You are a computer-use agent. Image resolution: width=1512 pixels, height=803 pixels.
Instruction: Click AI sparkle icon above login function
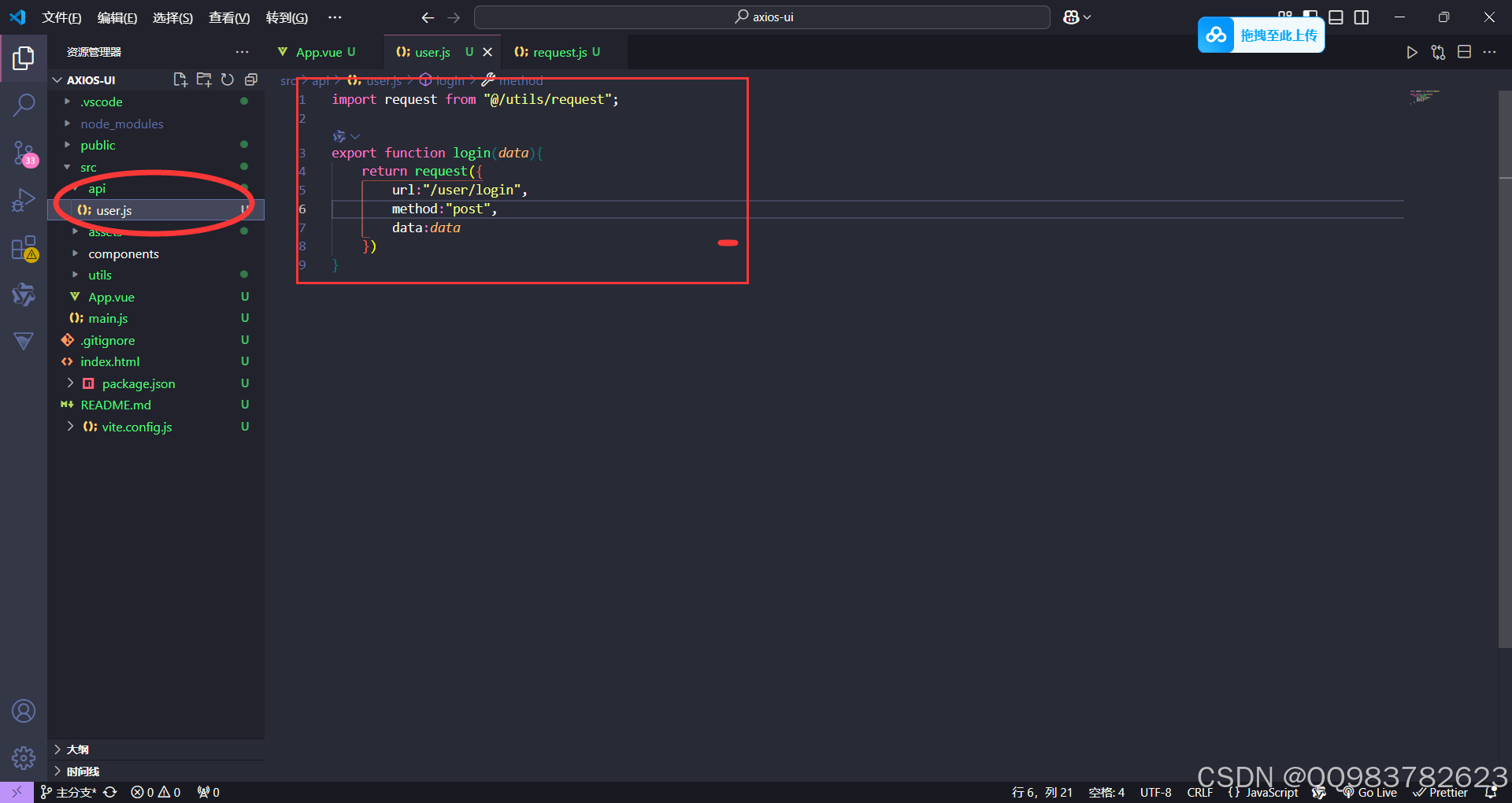pos(339,136)
